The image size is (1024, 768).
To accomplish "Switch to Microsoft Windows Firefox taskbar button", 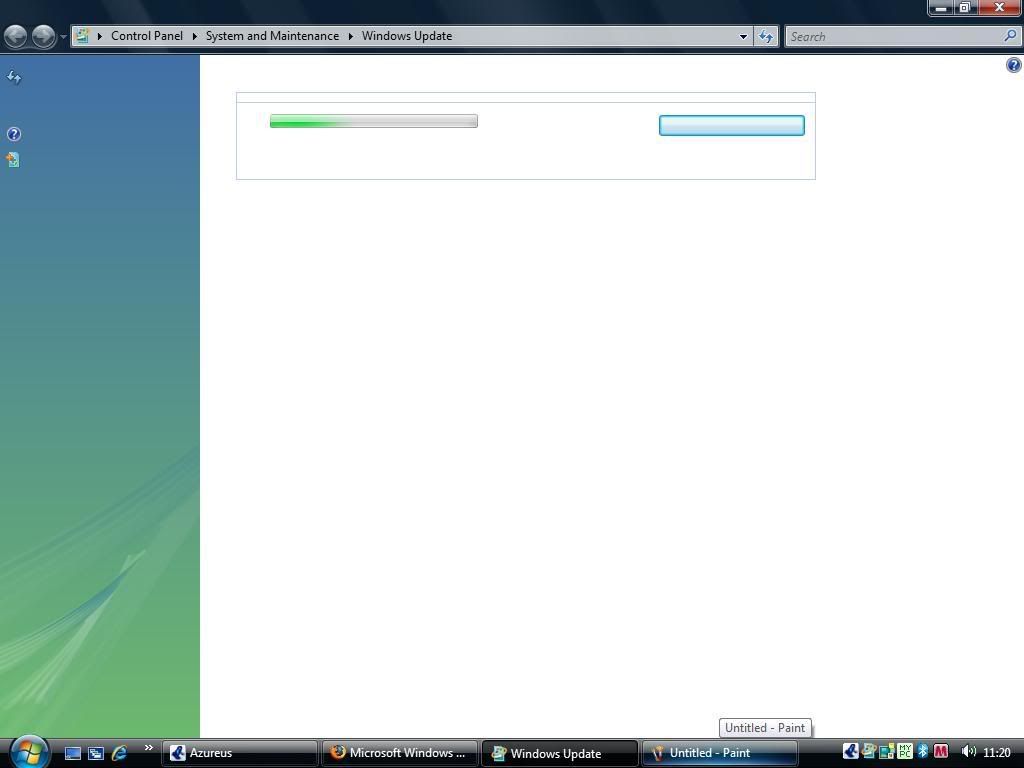I will (400, 753).
